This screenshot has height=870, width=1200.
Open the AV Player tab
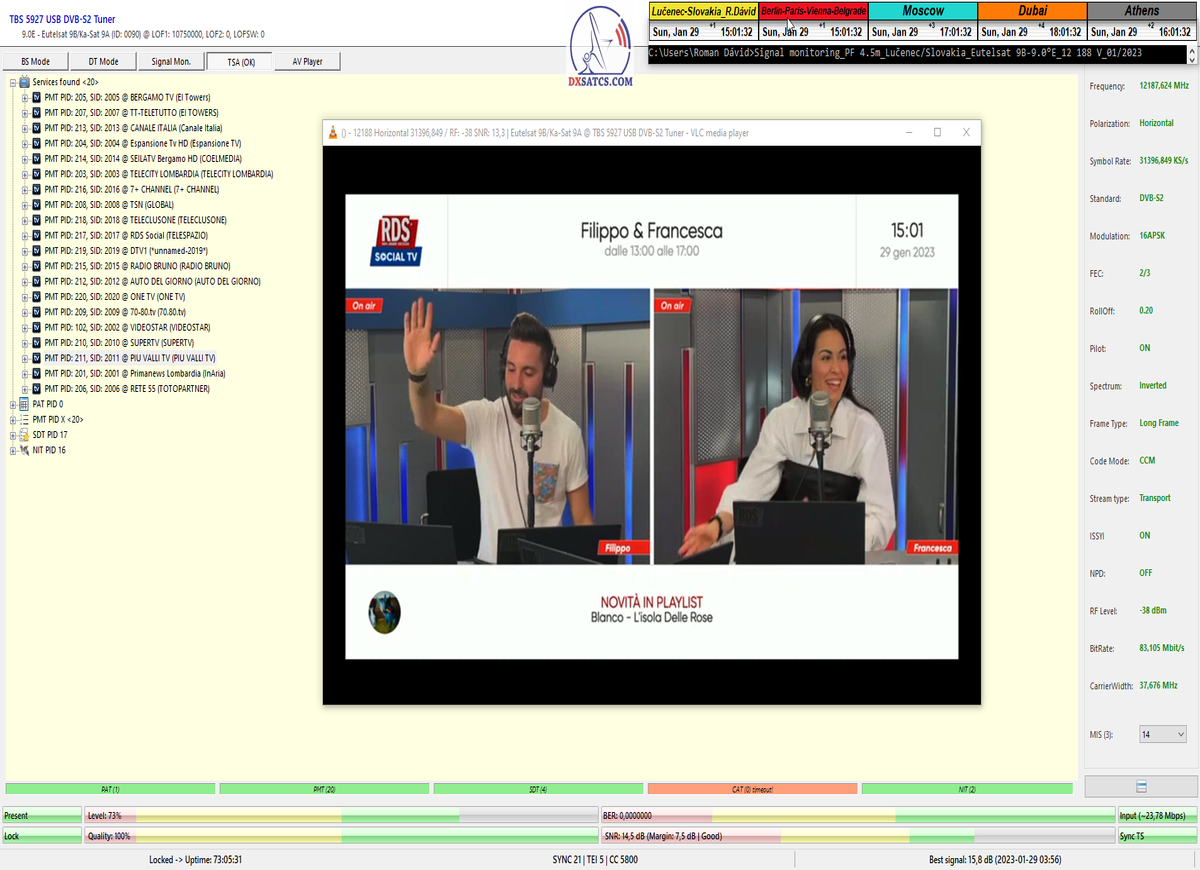pos(307,61)
